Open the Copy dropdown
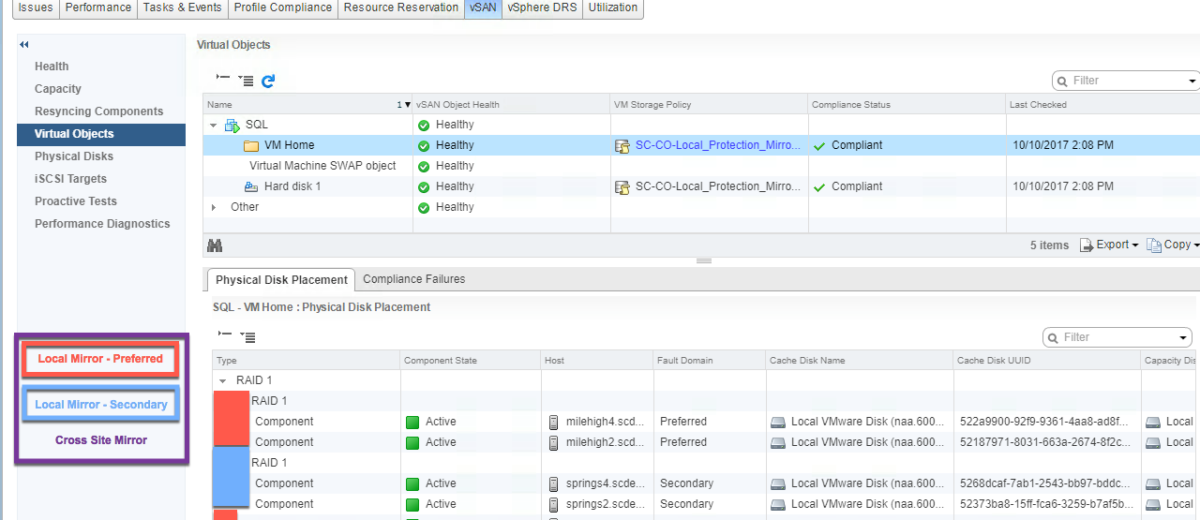Image resolution: width=1200 pixels, height=520 pixels. tap(1170, 245)
